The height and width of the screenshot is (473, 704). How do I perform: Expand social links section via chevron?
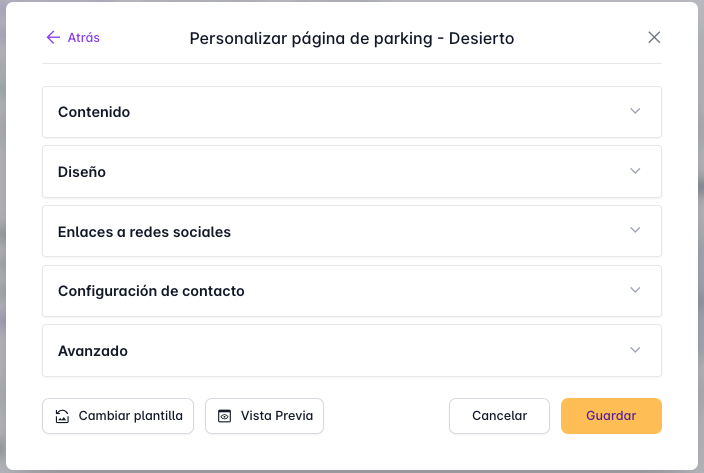coord(635,230)
